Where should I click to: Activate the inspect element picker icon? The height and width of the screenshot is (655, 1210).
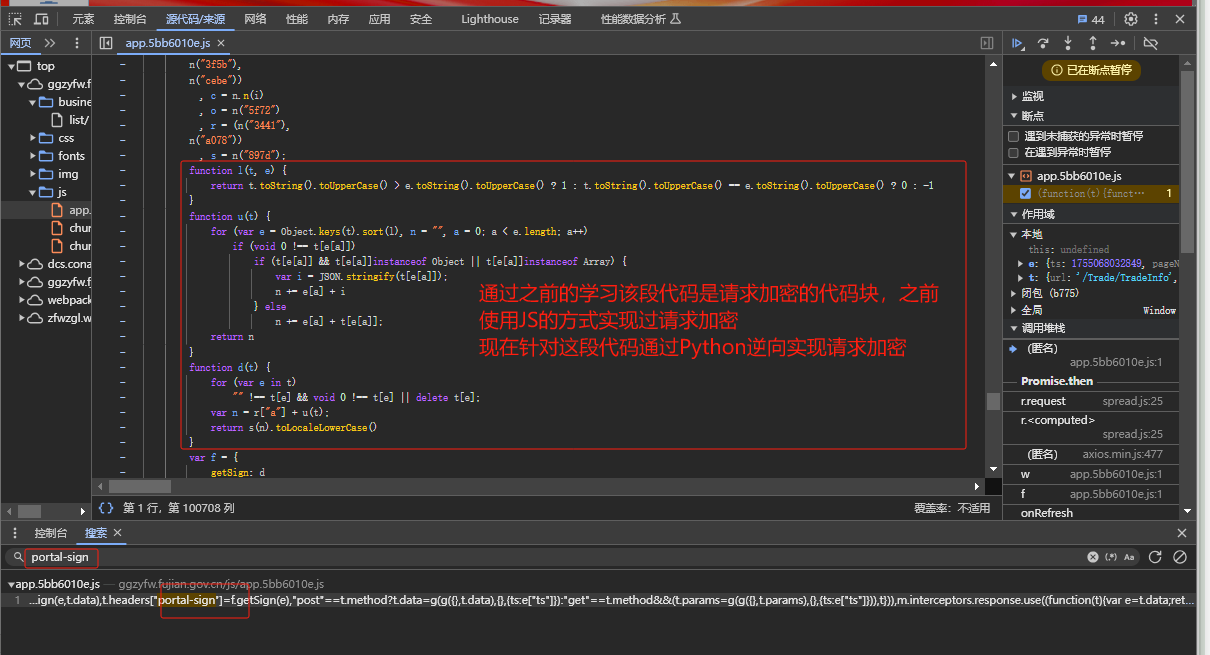point(15,19)
